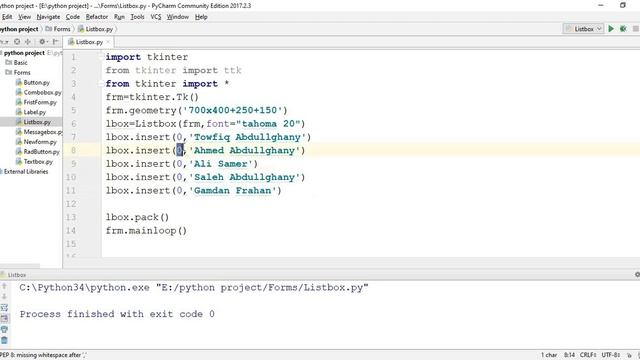
Task: Click cursor position 8:14 in status bar
Action: (x=569, y=355)
